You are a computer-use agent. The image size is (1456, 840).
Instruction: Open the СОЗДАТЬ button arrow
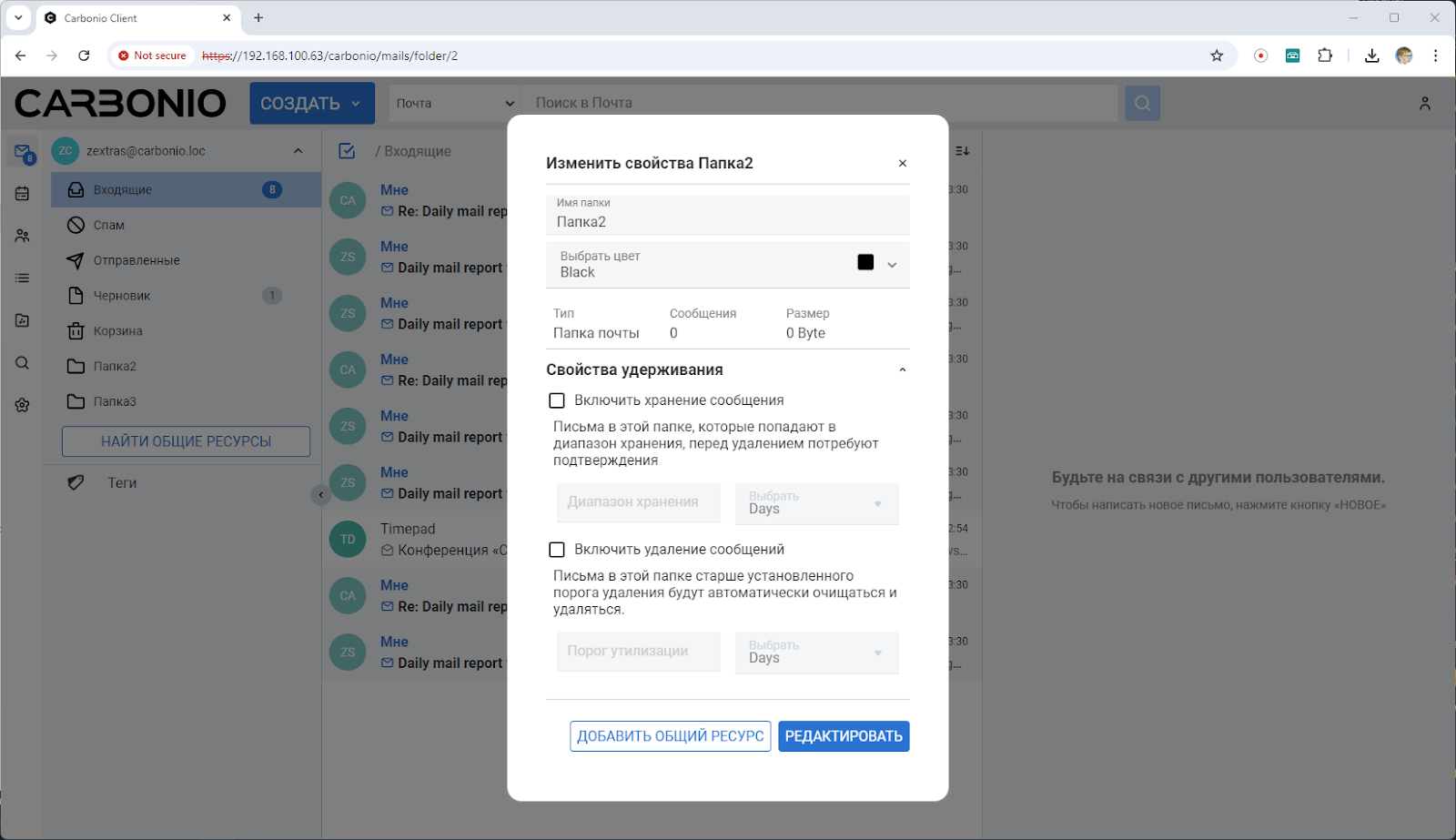(356, 104)
